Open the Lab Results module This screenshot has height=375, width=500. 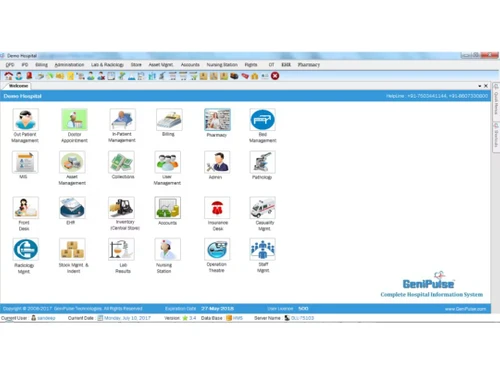tap(121, 249)
